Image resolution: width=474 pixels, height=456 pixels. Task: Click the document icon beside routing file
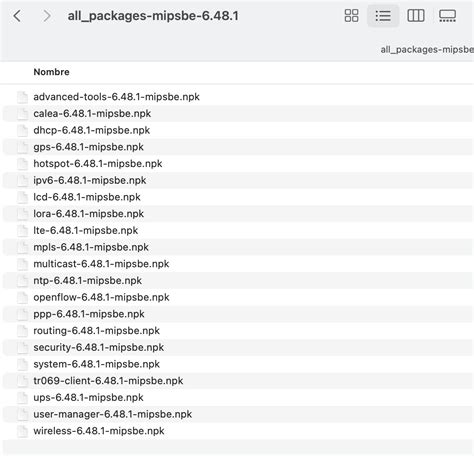pos(22,331)
